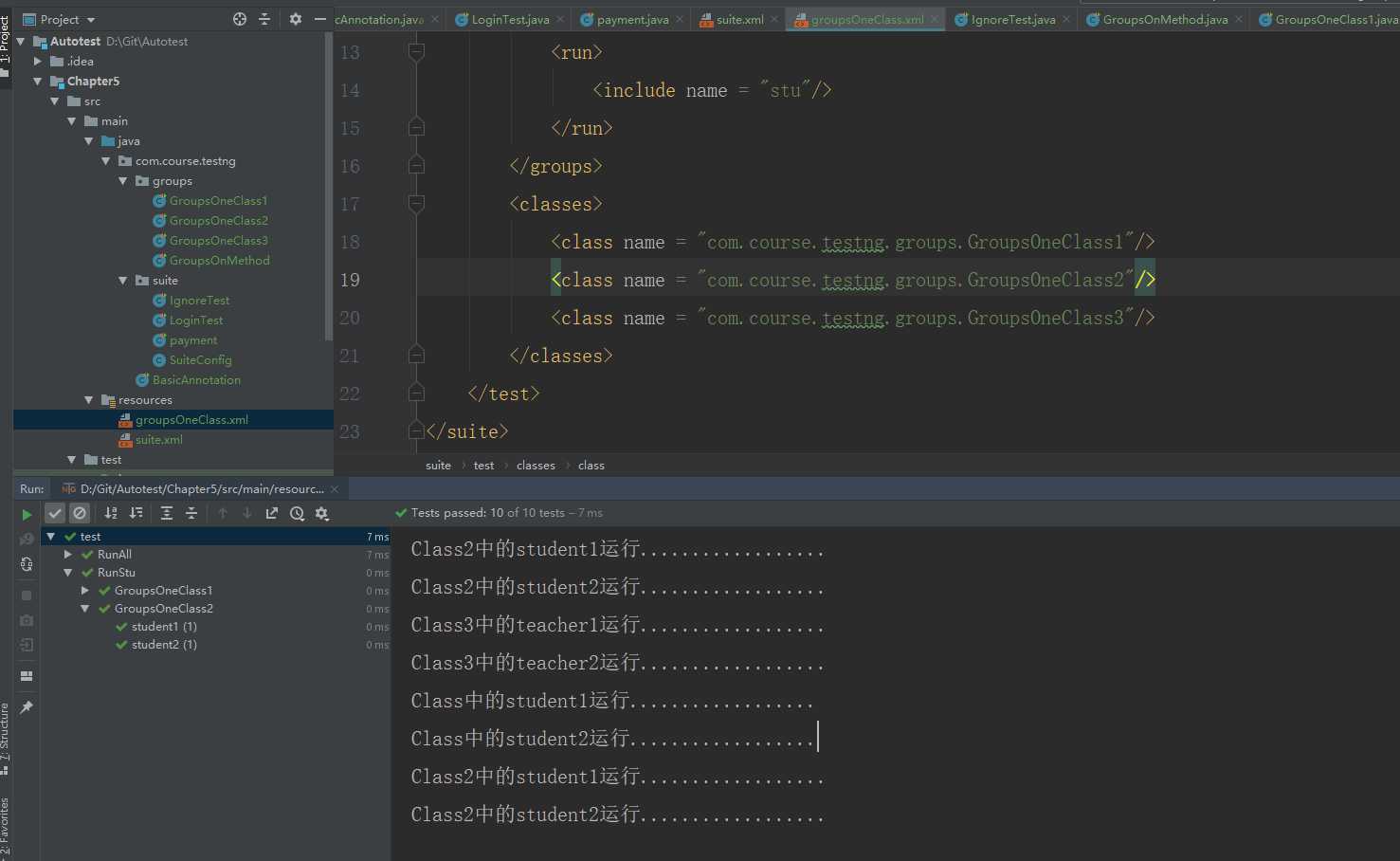Select student2 (1) test result
This screenshot has width=1400, height=861.
click(164, 645)
